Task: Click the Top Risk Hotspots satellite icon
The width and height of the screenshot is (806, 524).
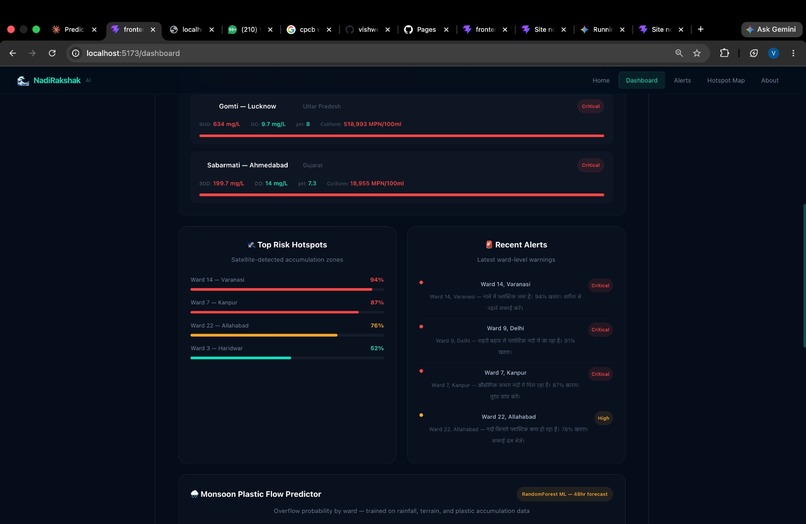Action: 251,245
